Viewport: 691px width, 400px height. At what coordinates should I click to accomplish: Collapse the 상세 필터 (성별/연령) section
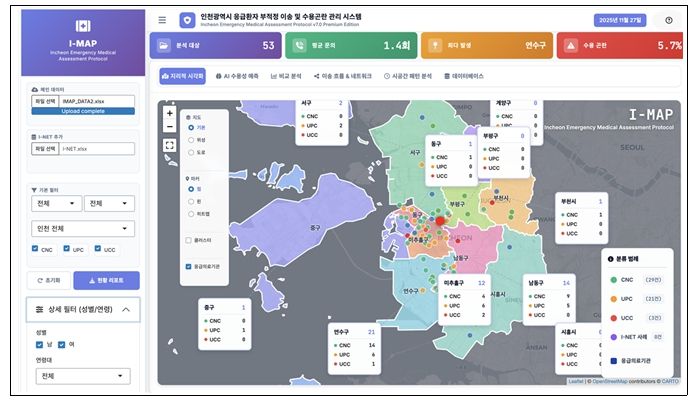coord(126,311)
